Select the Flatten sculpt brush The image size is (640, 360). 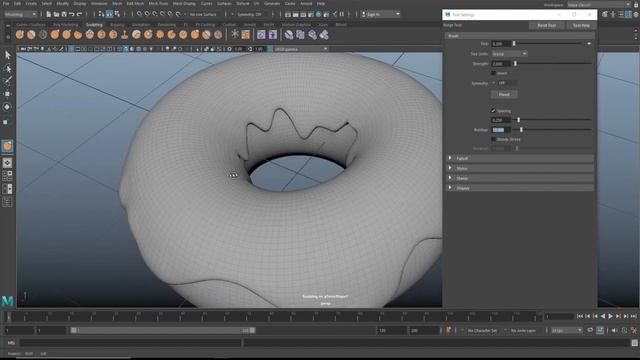78,35
